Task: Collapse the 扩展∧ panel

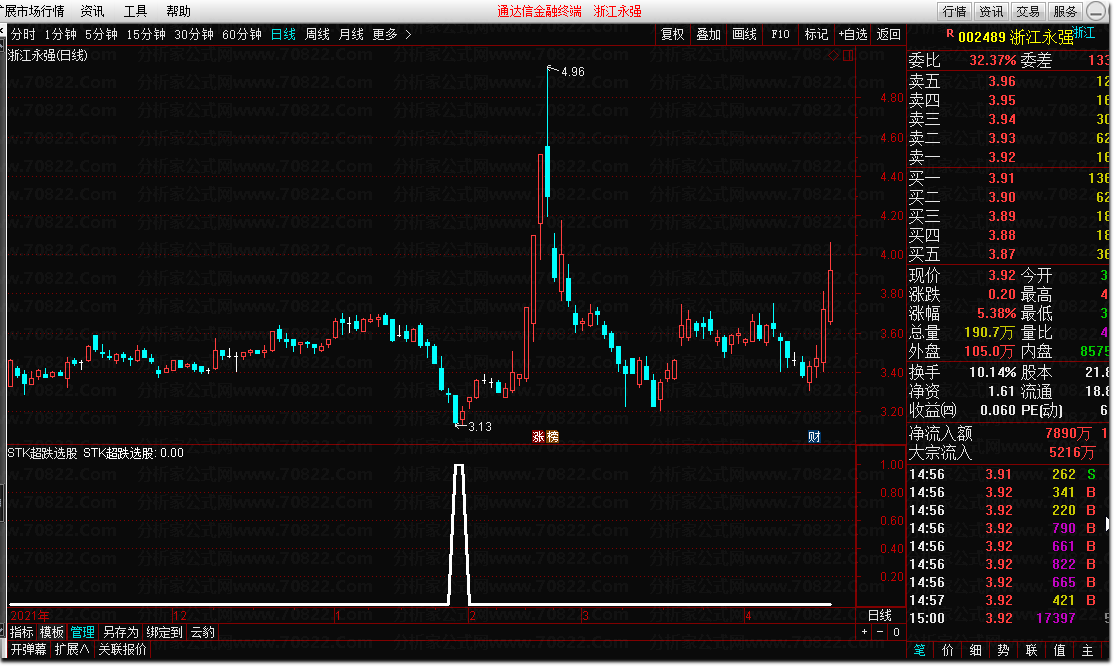Action: click(72, 649)
